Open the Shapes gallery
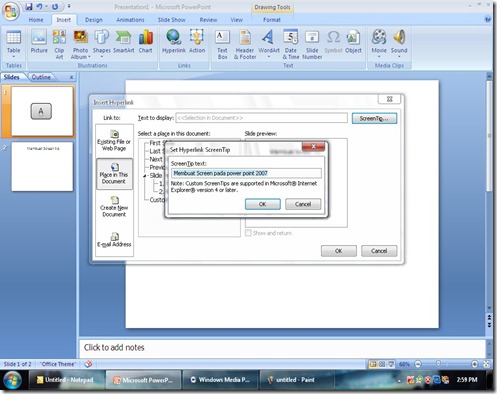The width and height of the screenshot is (497, 394). [x=101, y=43]
